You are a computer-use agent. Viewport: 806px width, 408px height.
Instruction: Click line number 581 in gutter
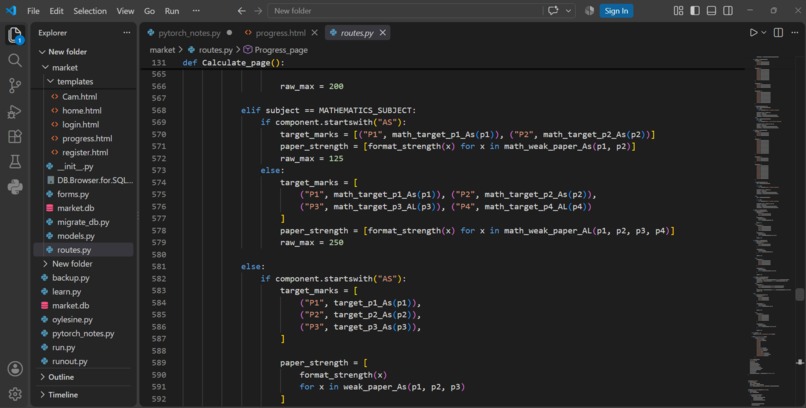(159, 266)
